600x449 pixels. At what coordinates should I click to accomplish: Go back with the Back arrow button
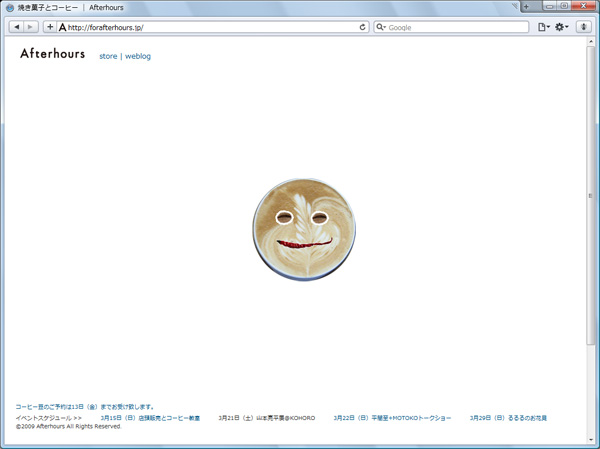pyautogui.click(x=15, y=27)
